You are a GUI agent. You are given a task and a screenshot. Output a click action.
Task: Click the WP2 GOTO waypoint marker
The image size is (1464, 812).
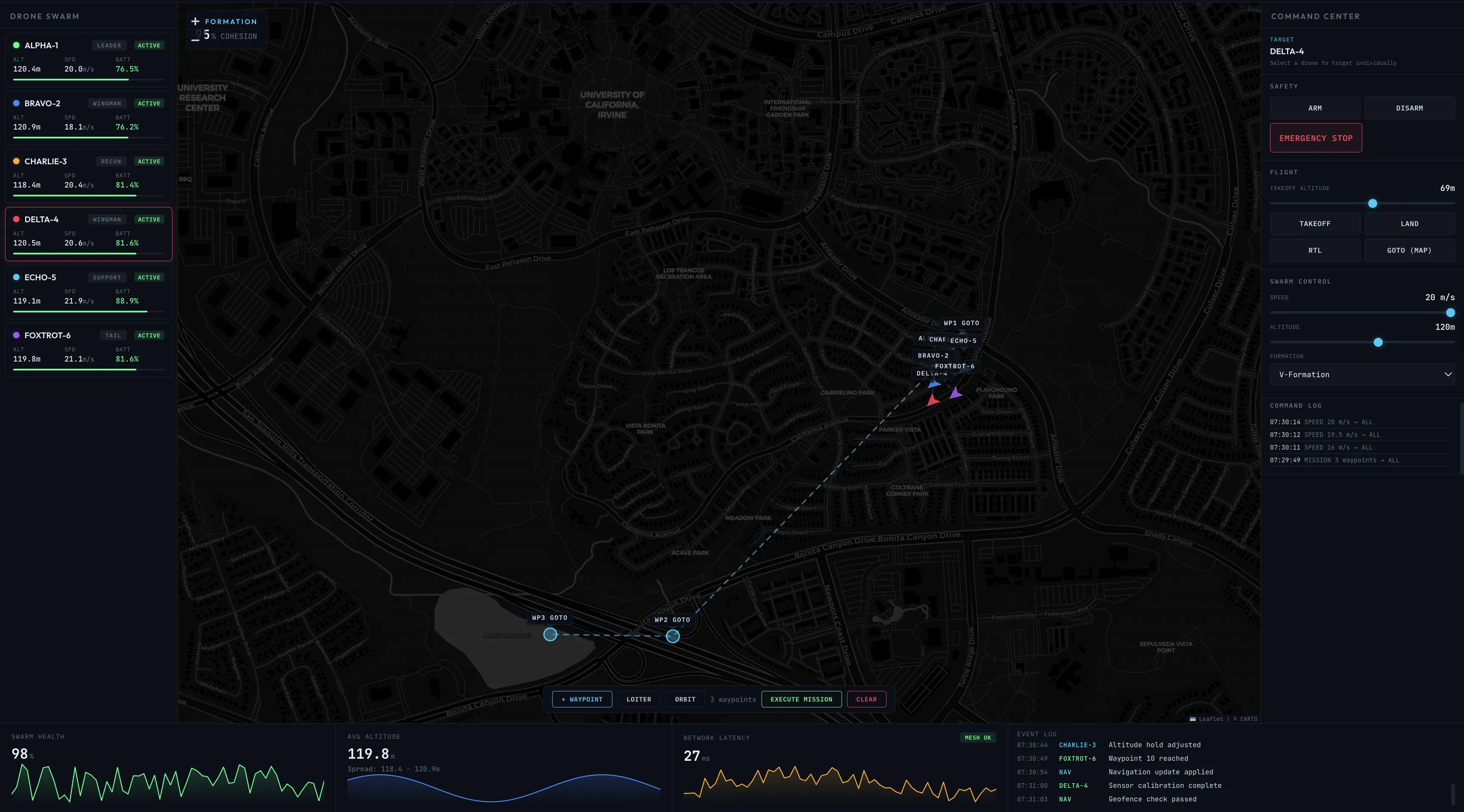click(672, 637)
